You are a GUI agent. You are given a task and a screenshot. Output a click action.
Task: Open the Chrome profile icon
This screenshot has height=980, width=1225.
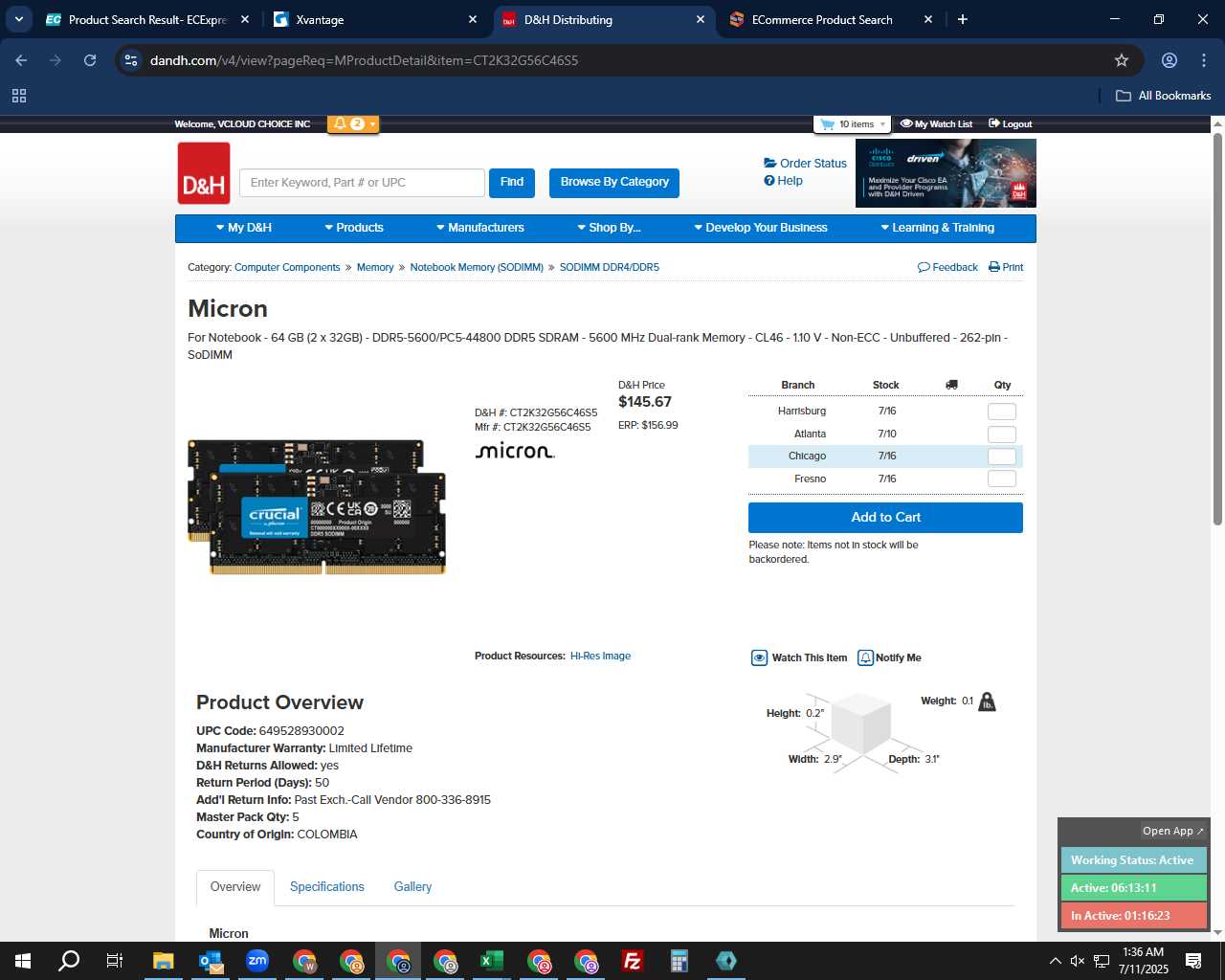(1169, 60)
